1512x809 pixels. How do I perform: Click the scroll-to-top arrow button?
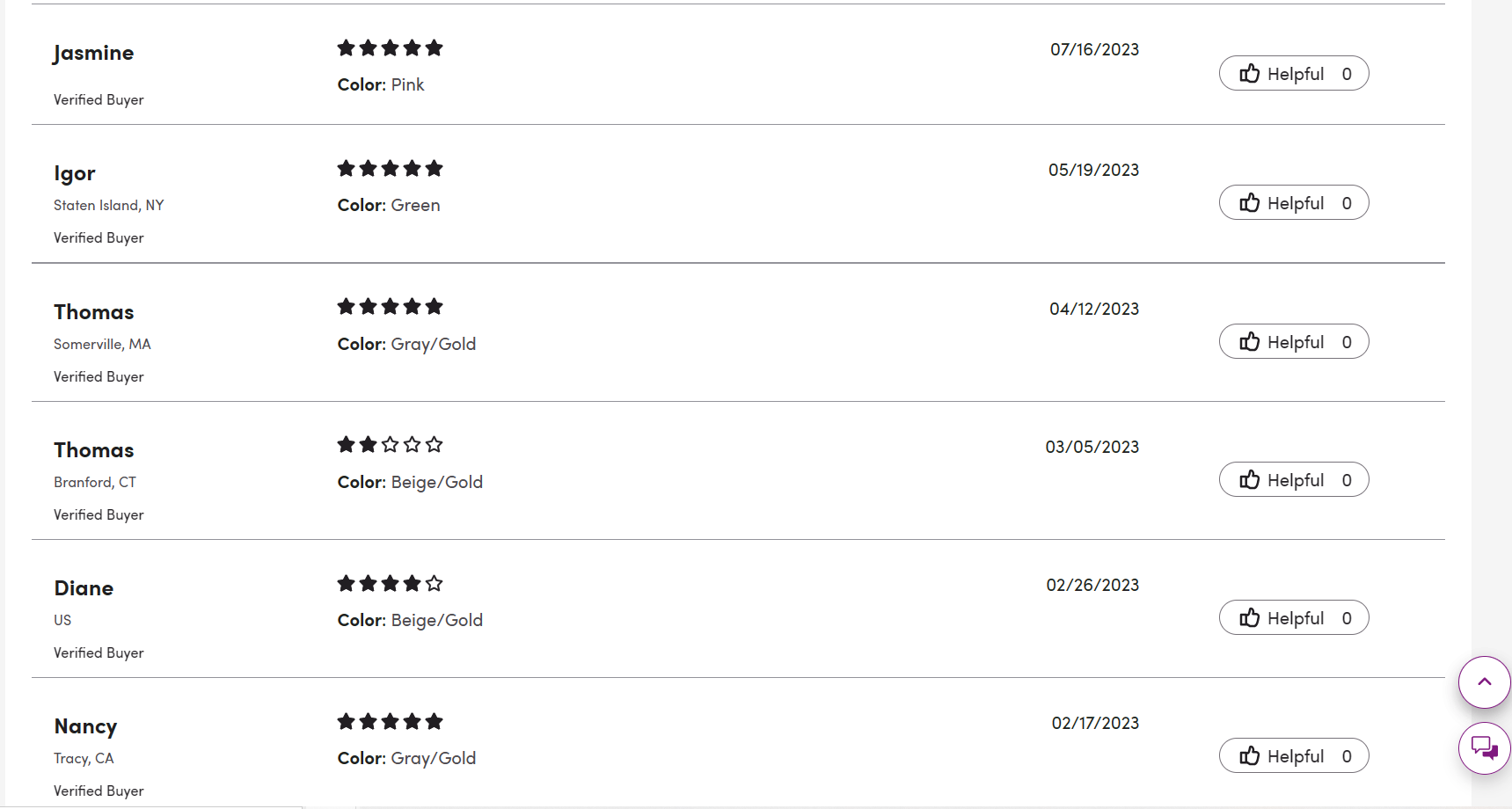1484,682
